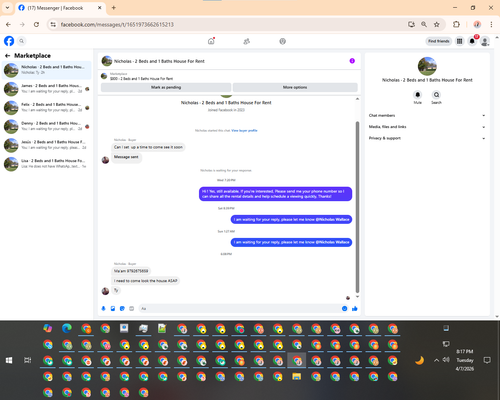Open Microsoft Edge from taskbar
This screenshot has height=400, width=500.
[x=67, y=329]
